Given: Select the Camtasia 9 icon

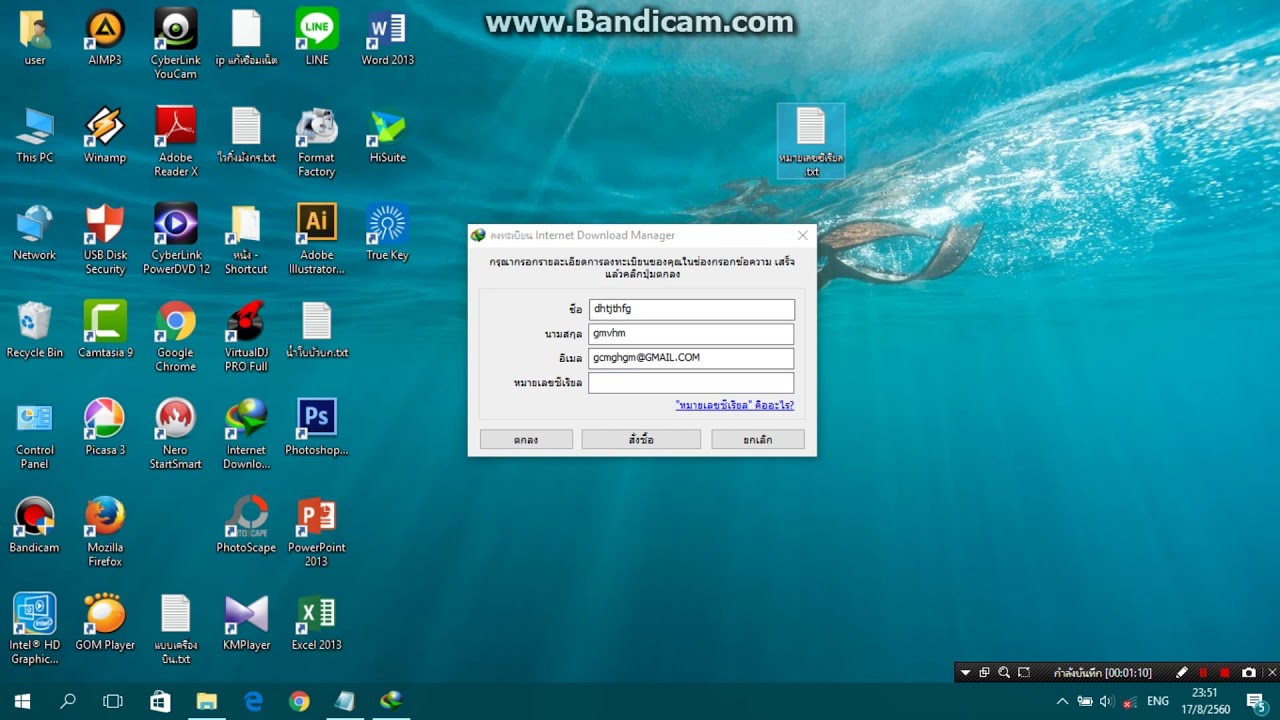Looking at the screenshot, I should [105, 330].
